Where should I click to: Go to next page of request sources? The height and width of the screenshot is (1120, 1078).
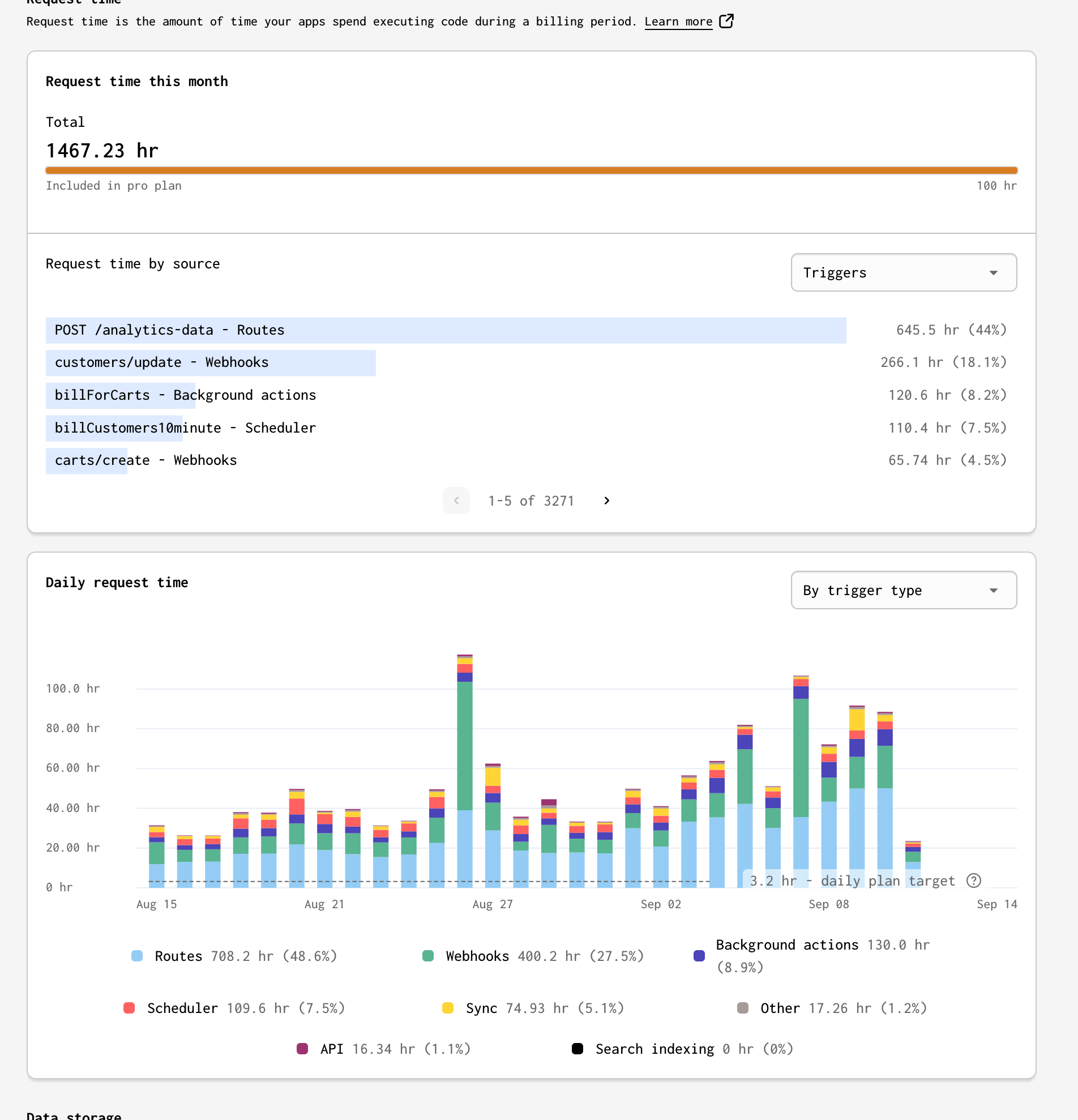(607, 501)
